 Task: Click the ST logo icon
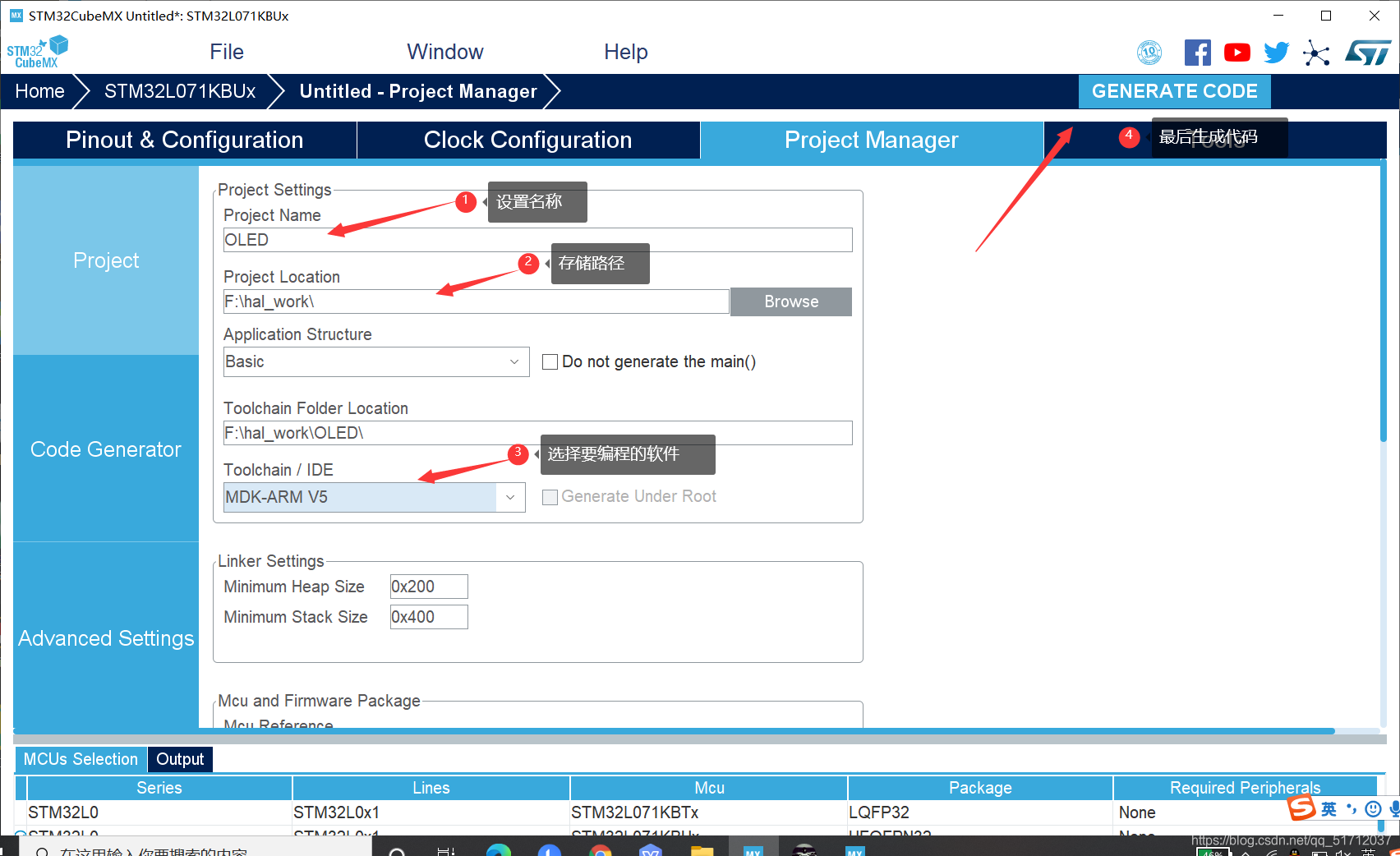[x=1368, y=53]
